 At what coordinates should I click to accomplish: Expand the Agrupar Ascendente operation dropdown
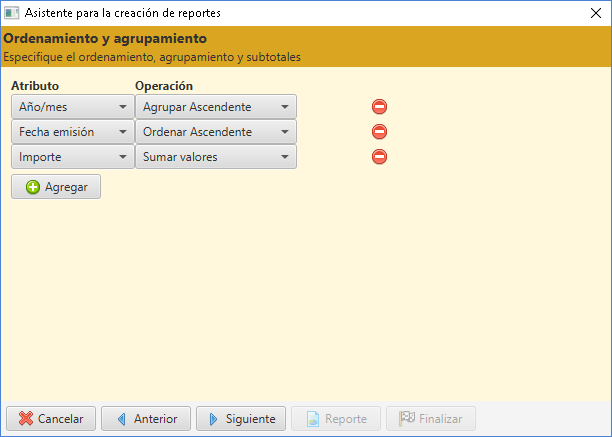point(216,107)
